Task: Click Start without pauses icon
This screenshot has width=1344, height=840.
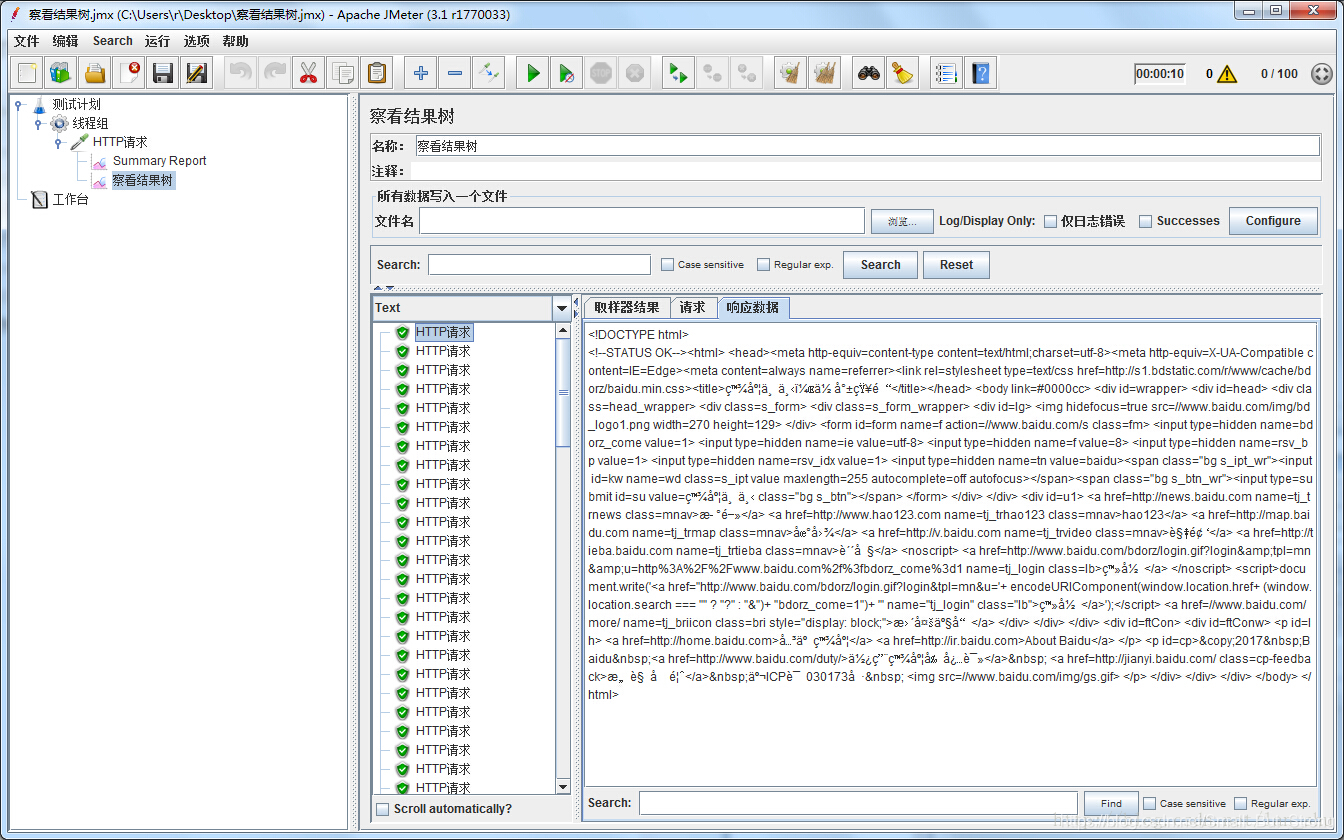Action: tap(567, 73)
